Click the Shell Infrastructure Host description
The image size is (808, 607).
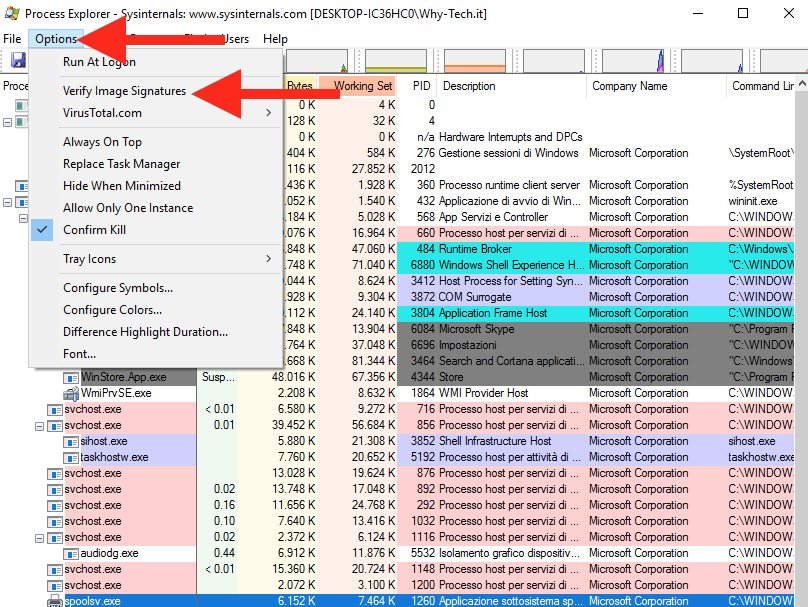coord(495,441)
